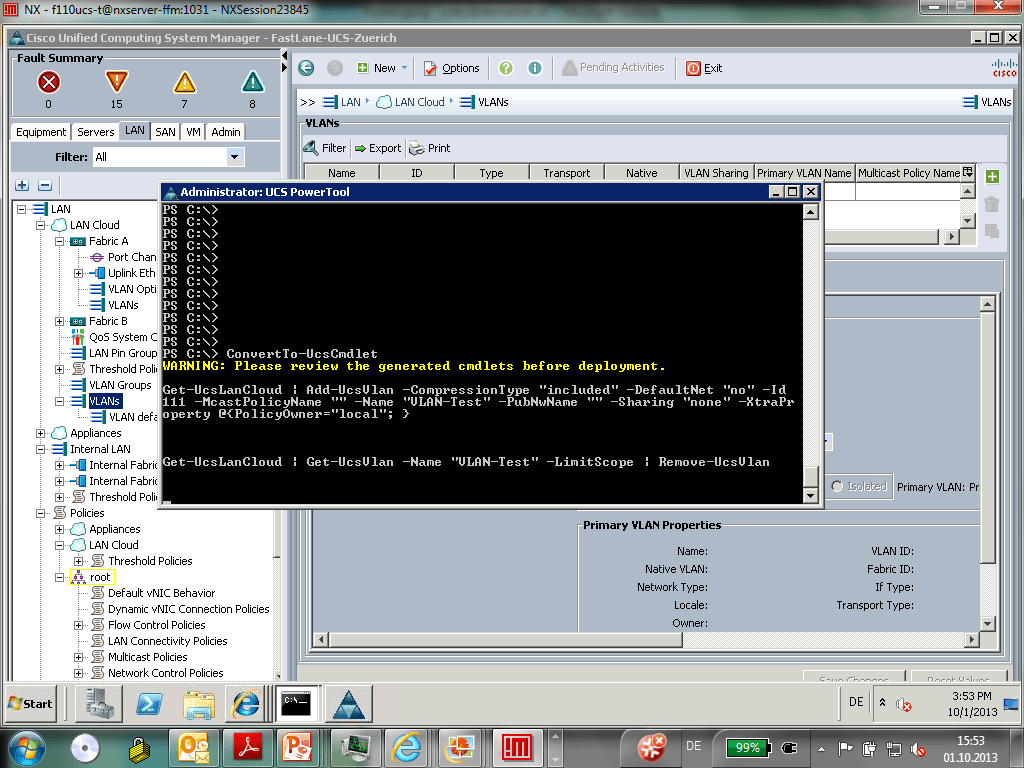This screenshot has width=1024, height=768.
Task: Collapse all with tree minus icon
Action: click(45, 185)
